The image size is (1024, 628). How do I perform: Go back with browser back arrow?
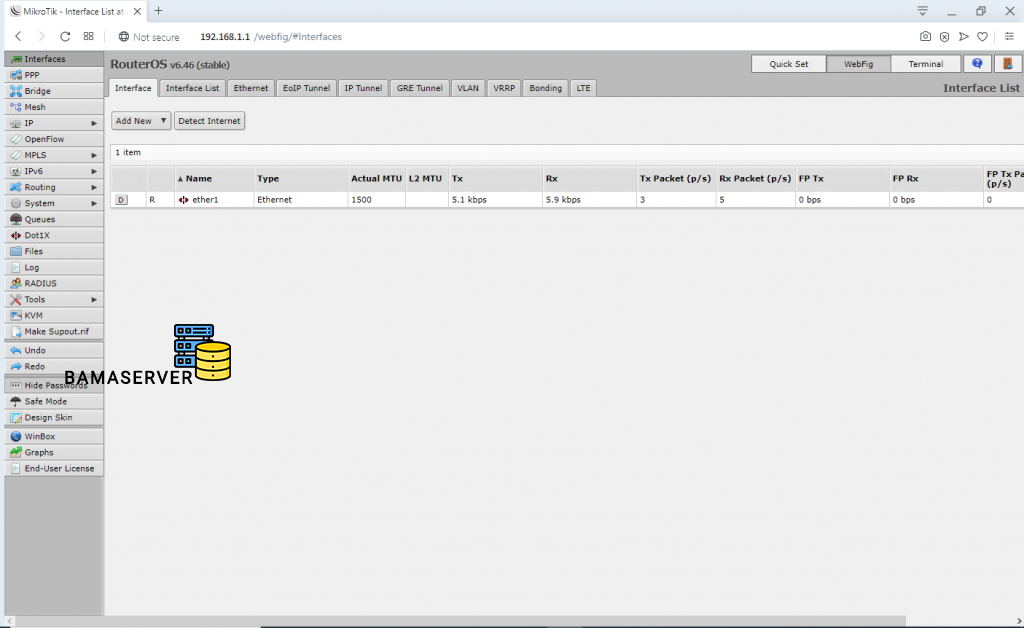pyautogui.click(x=18, y=37)
